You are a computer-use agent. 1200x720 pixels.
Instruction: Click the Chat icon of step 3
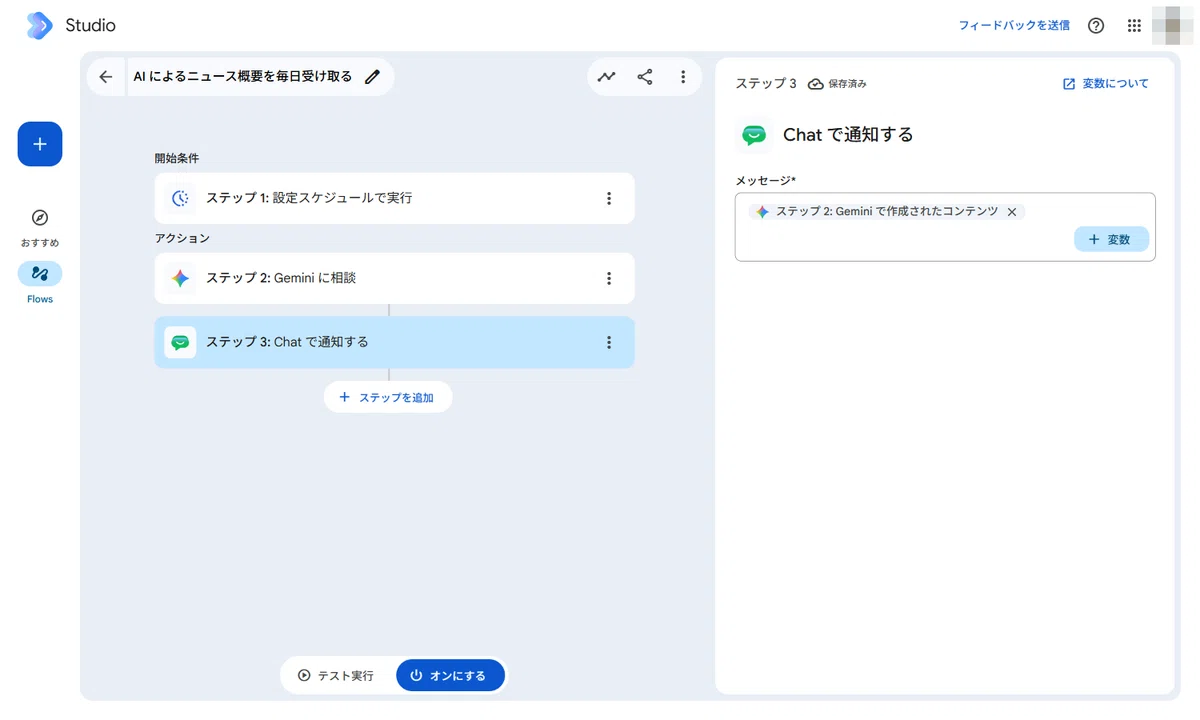pyautogui.click(x=180, y=342)
